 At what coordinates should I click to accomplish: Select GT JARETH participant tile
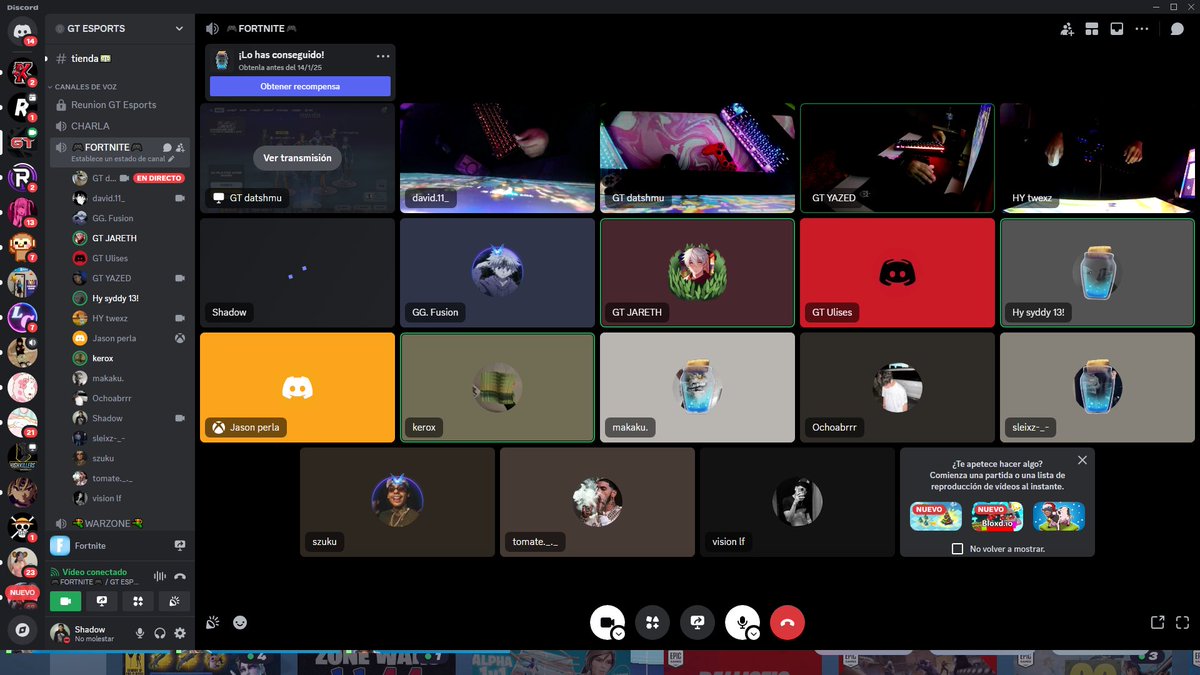click(x=697, y=273)
